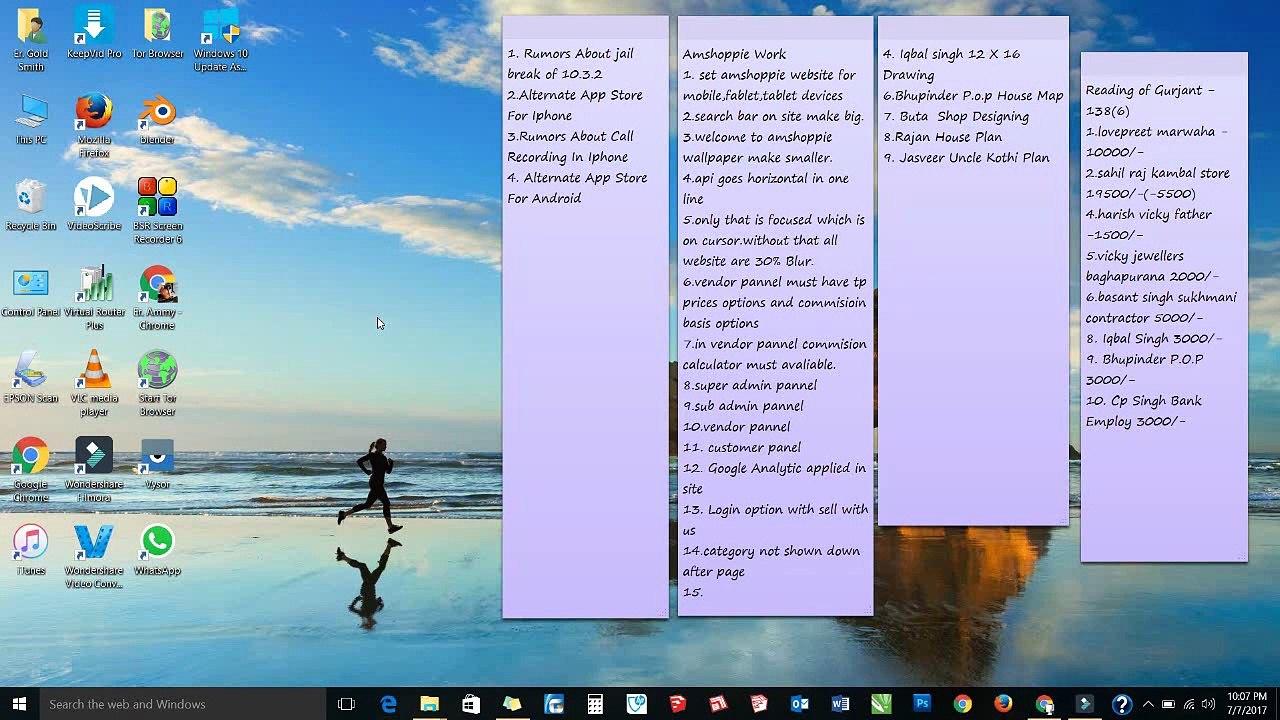This screenshot has width=1280, height=720.
Task: Click note line '5.vicky jewellers baghapurana 2000/-'
Action: (x=1152, y=266)
